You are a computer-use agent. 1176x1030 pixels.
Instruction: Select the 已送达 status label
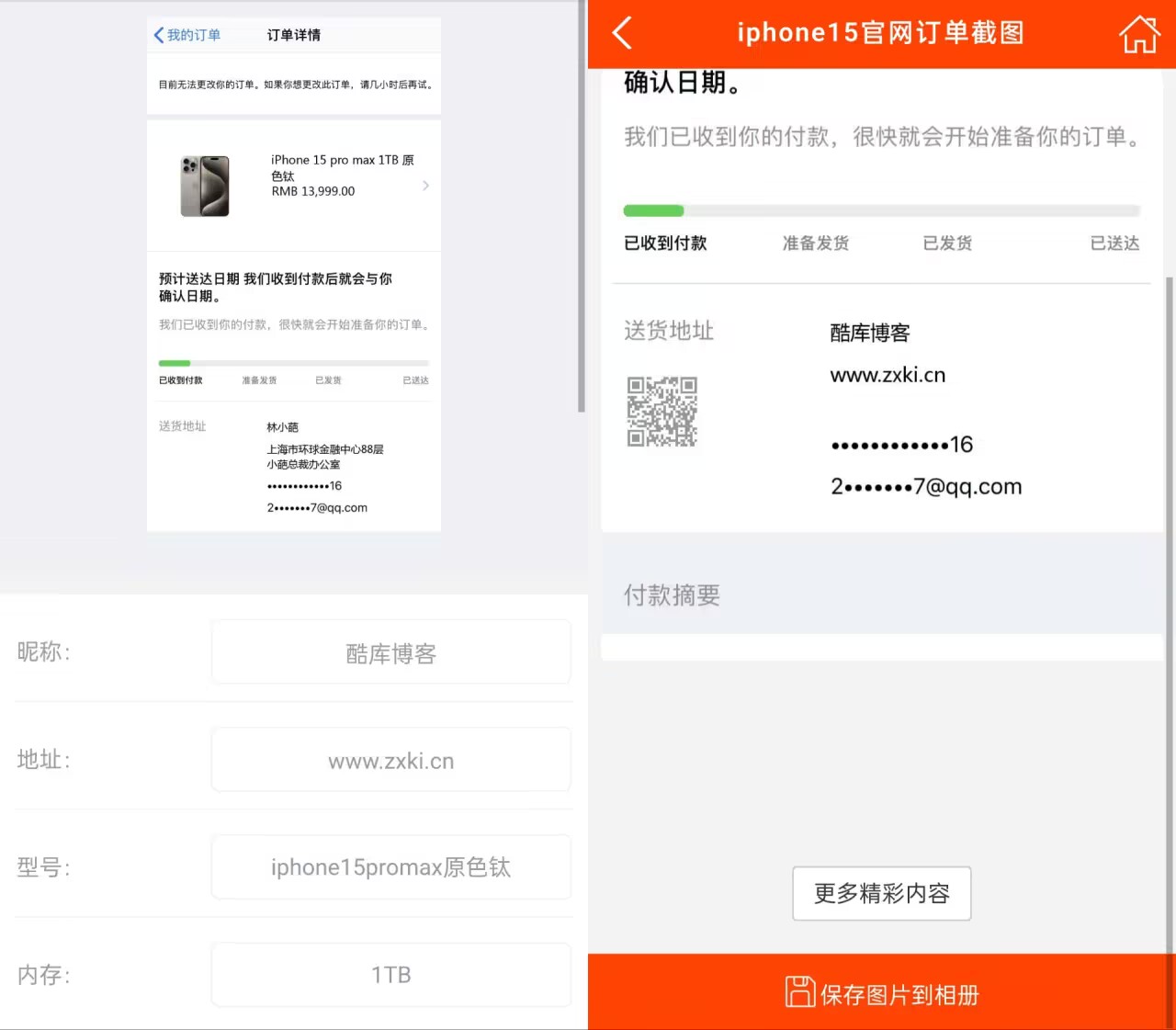click(x=1114, y=243)
